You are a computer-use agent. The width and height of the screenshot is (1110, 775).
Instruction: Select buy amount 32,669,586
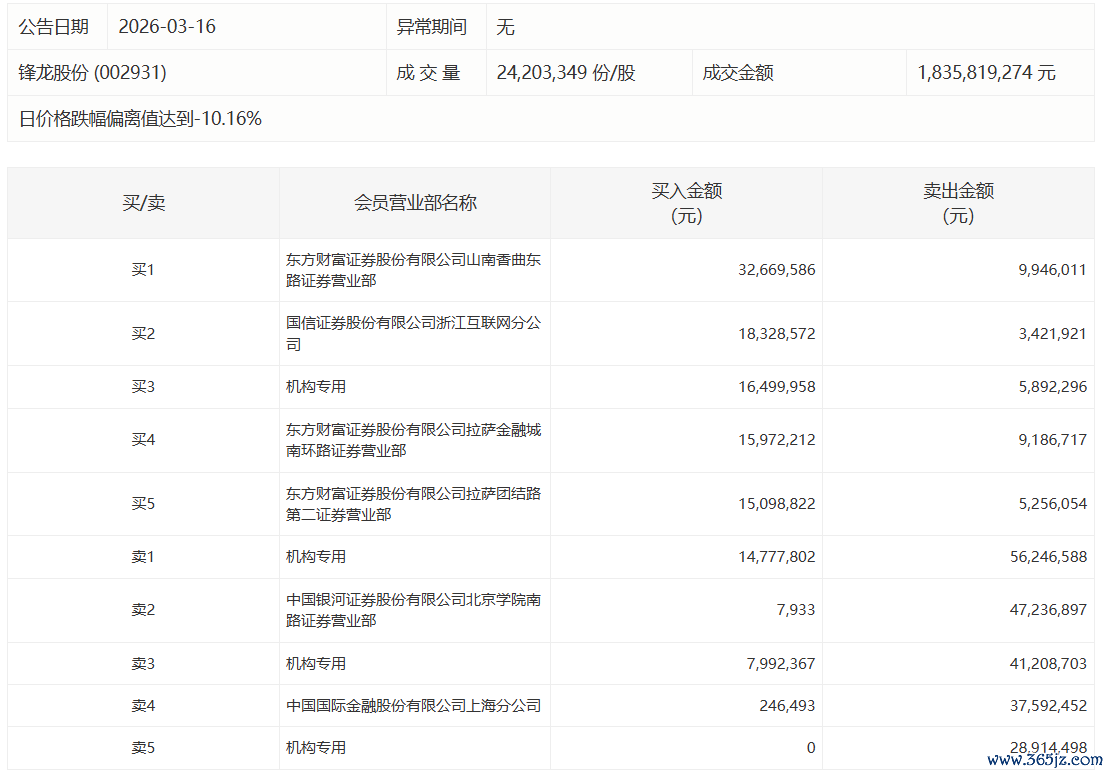777,270
